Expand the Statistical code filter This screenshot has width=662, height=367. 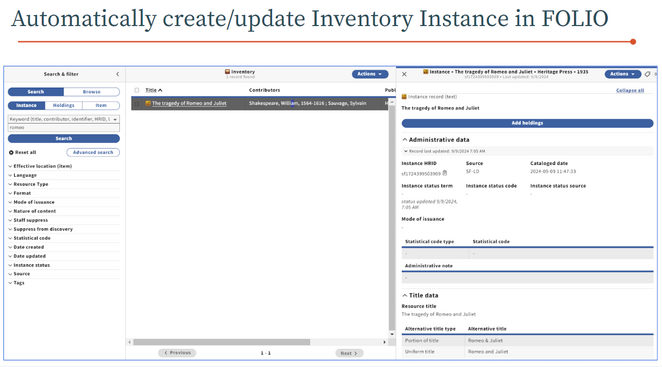click(30, 238)
